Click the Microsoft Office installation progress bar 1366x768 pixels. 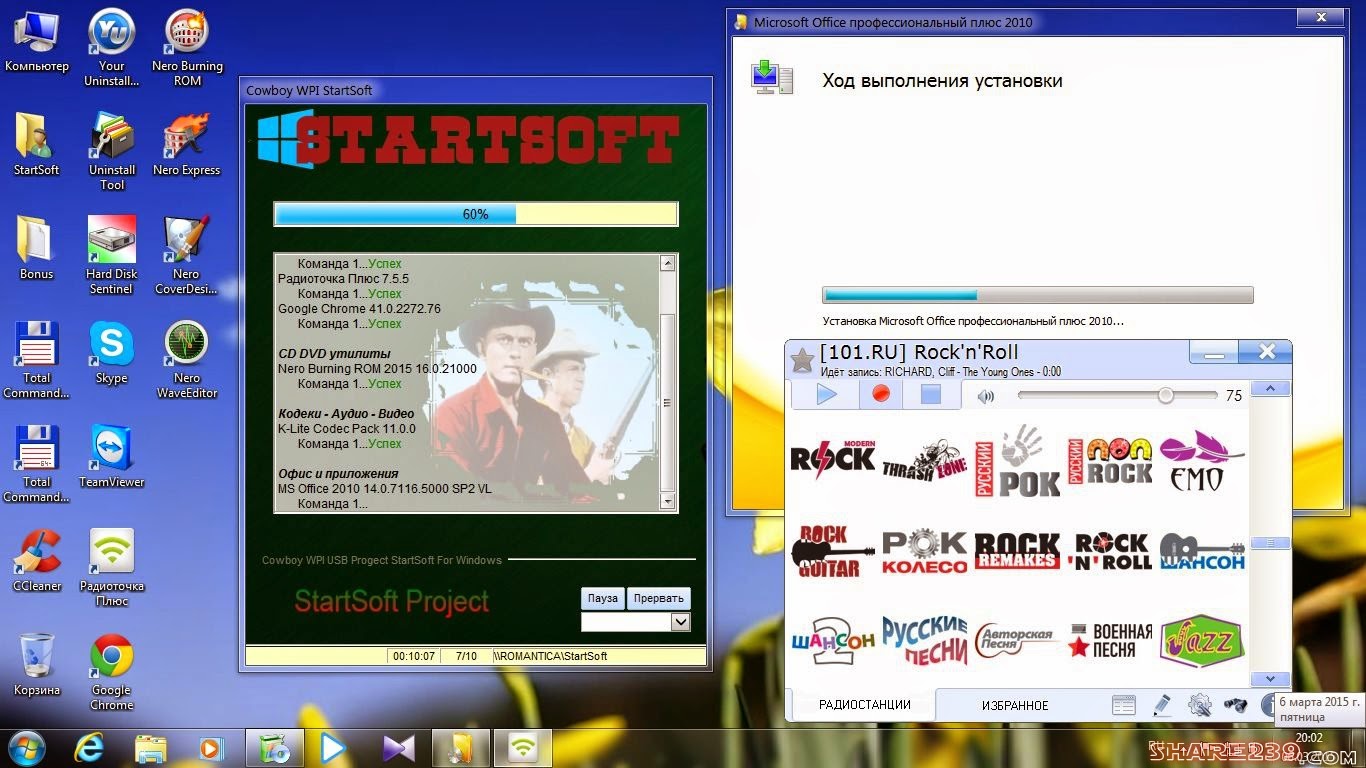1037,295
